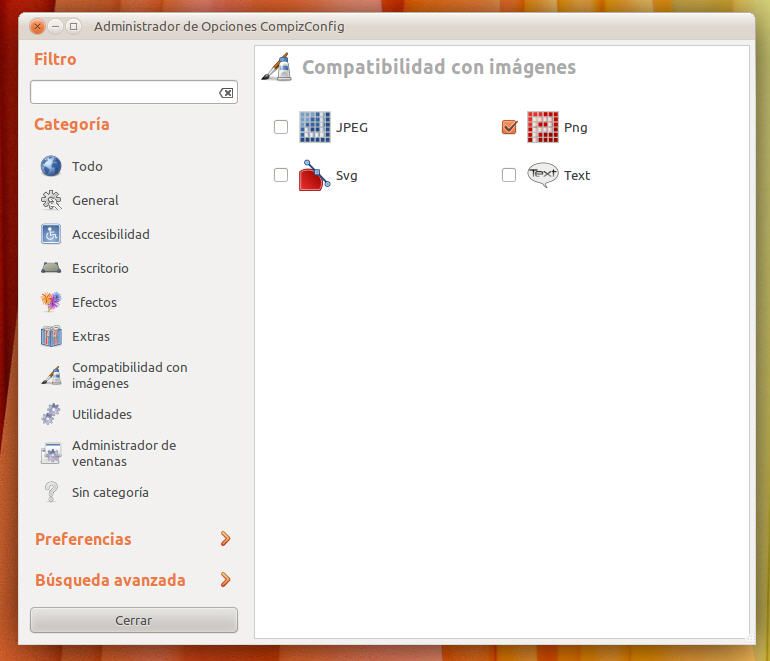
Task: Expand the Preferencias section arrow
Action: 225,539
